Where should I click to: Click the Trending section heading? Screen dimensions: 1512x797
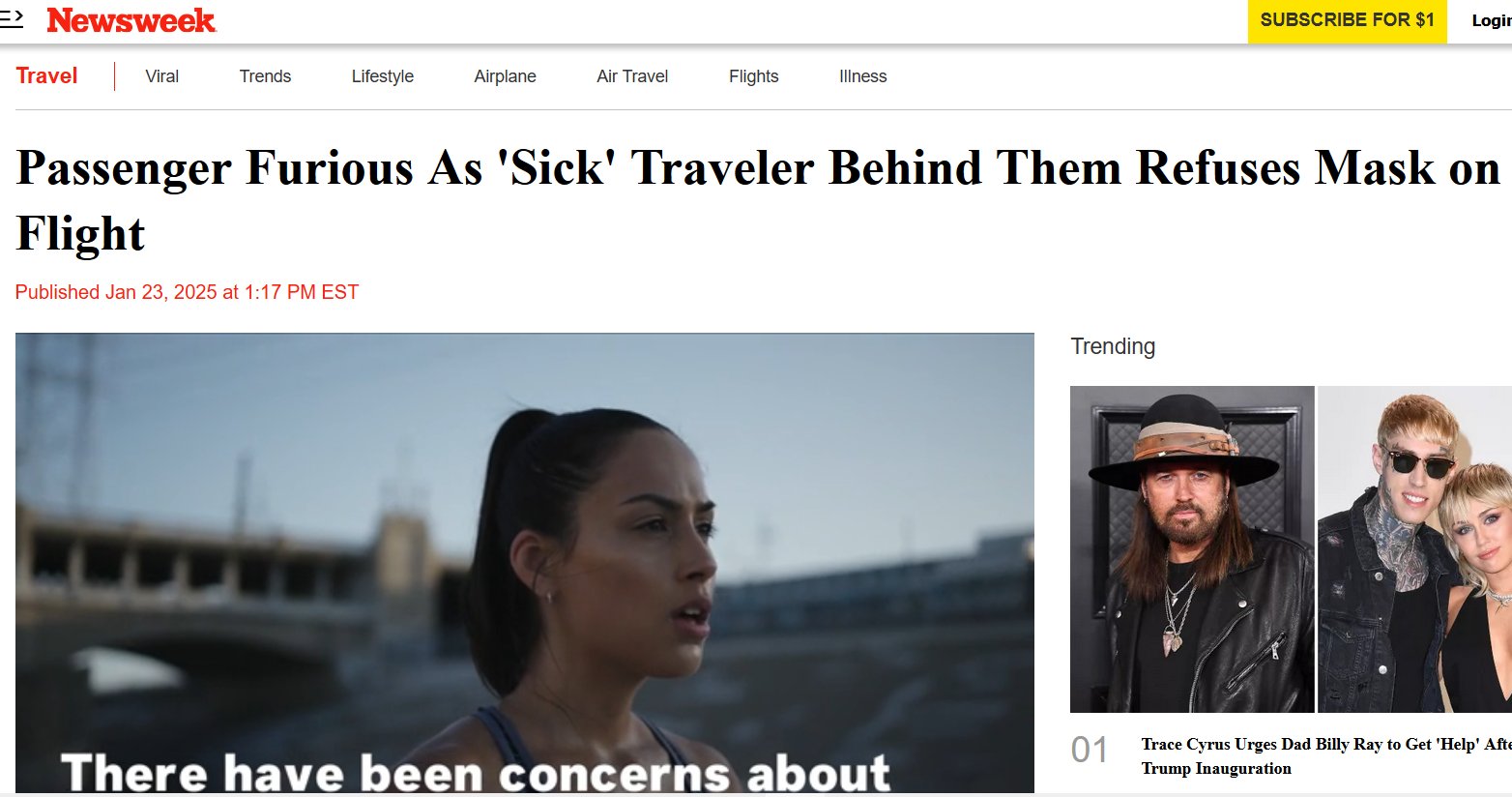1113,346
